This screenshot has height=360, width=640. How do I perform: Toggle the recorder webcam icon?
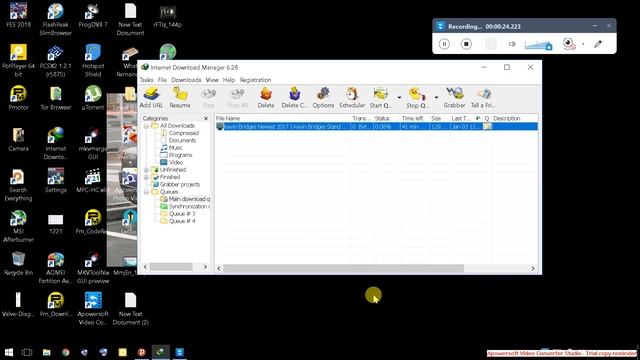pyautogui.click(x=569, y=44)
